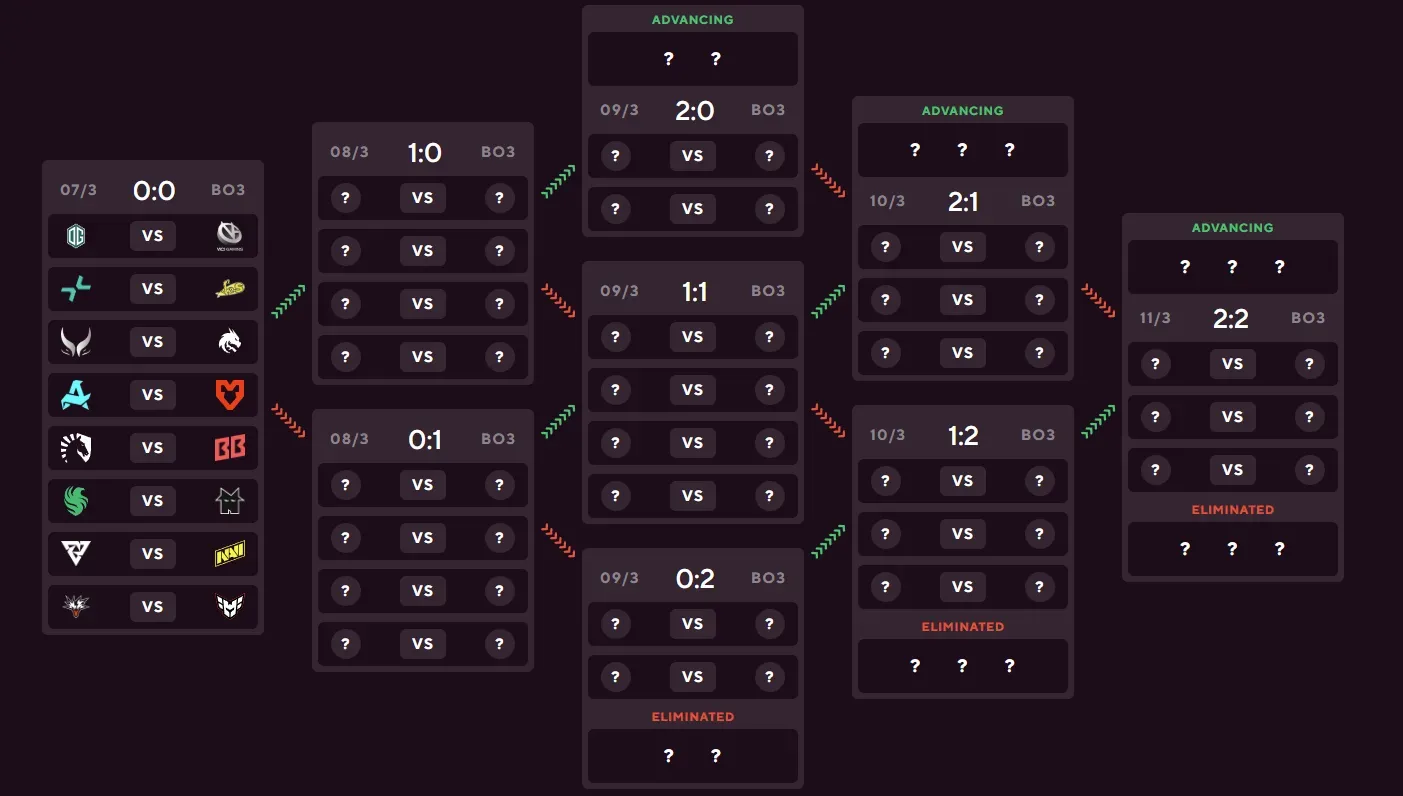Open the Team Liquid horse logo
The image size is (1403, 796).
tap(76, 448)
